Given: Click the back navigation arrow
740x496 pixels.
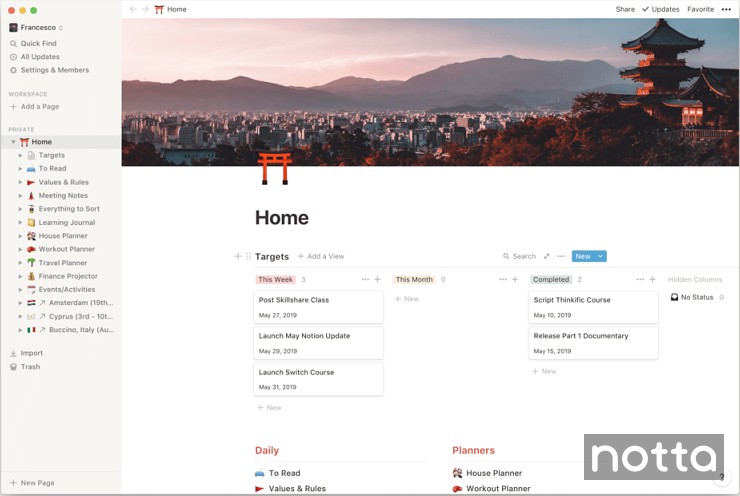Looking at the screenshot, I should point(133,9).
